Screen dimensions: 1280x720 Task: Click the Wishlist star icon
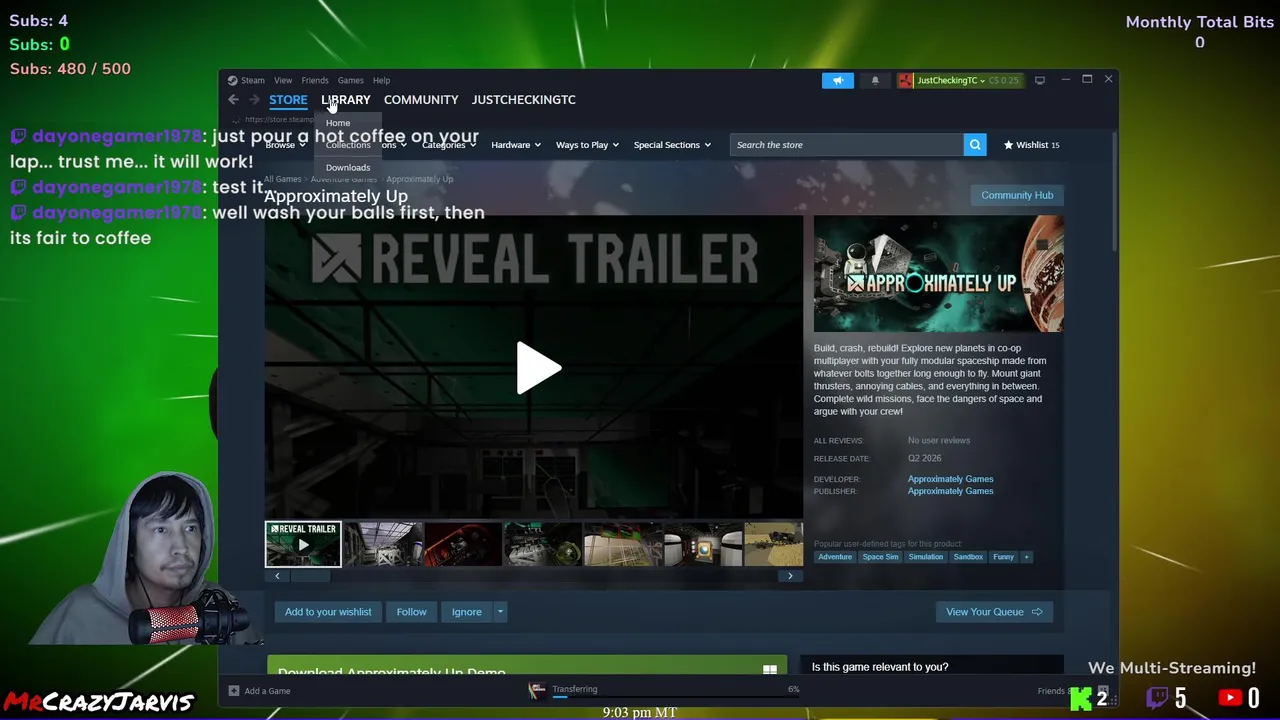[x=1008, y=145]
